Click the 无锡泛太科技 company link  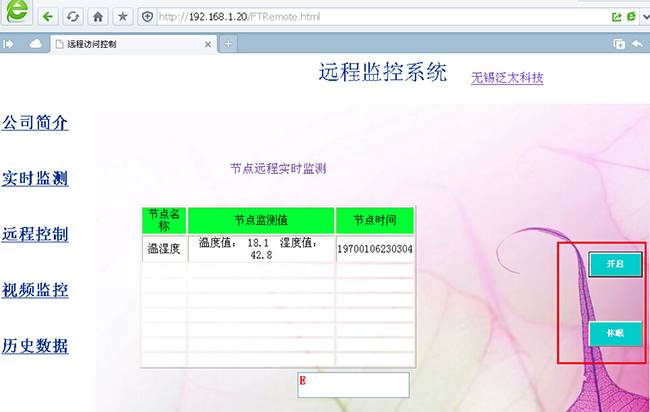point(507,78)
